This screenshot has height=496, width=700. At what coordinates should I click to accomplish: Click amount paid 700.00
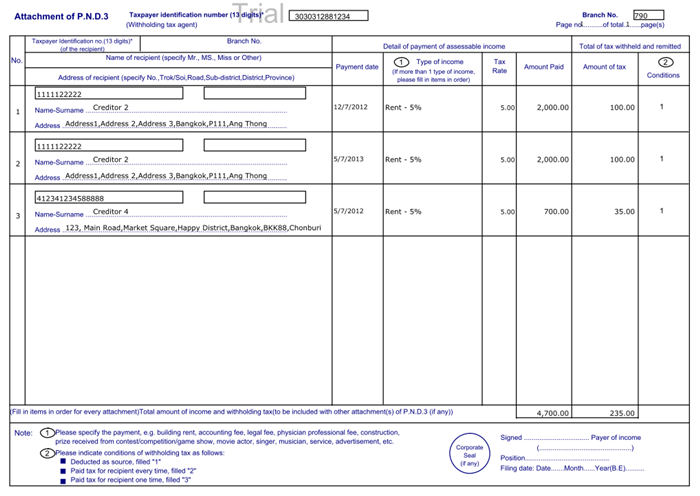click(x=556, y=212)
